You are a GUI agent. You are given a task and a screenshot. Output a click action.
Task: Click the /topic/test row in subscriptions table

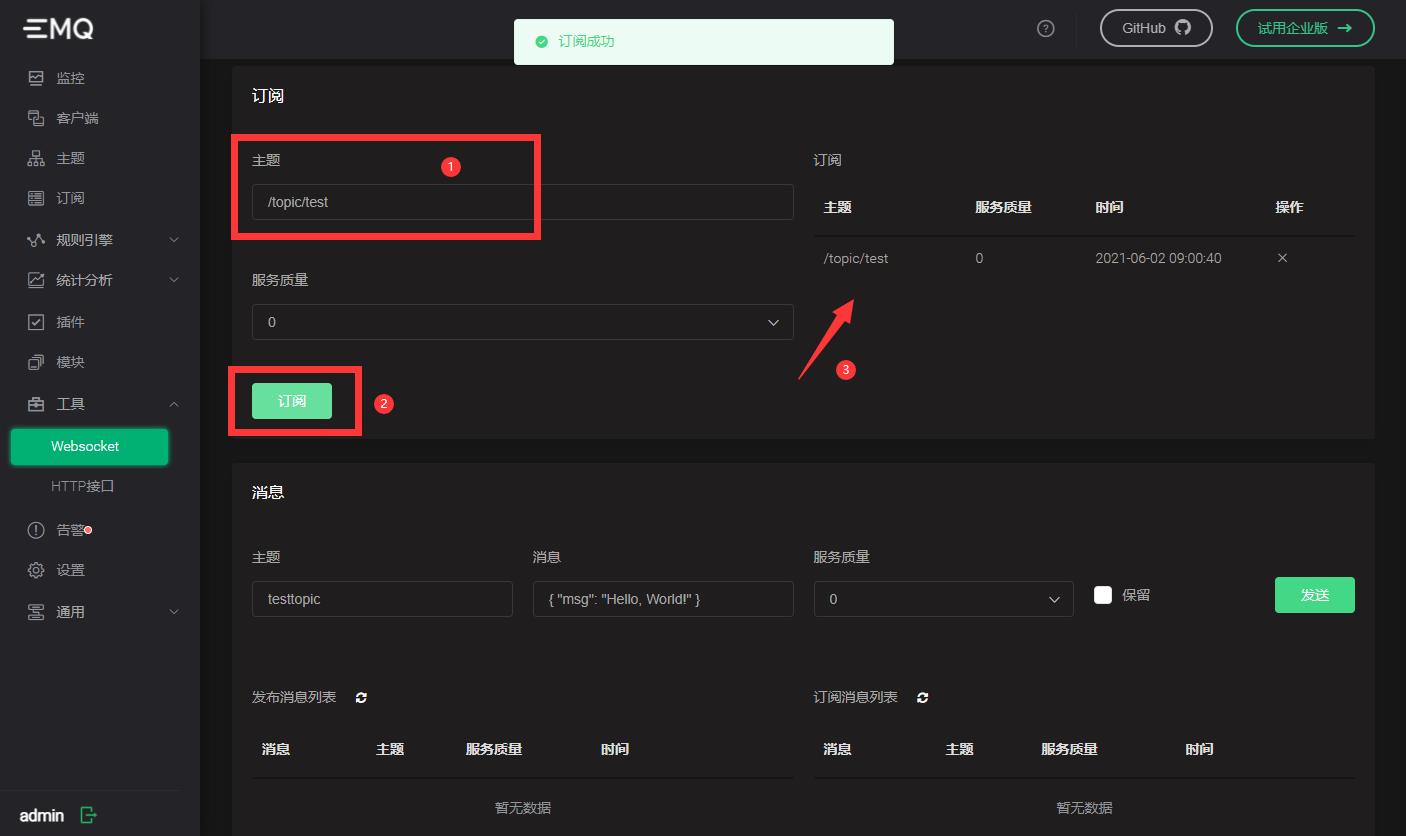(1085, 258)
